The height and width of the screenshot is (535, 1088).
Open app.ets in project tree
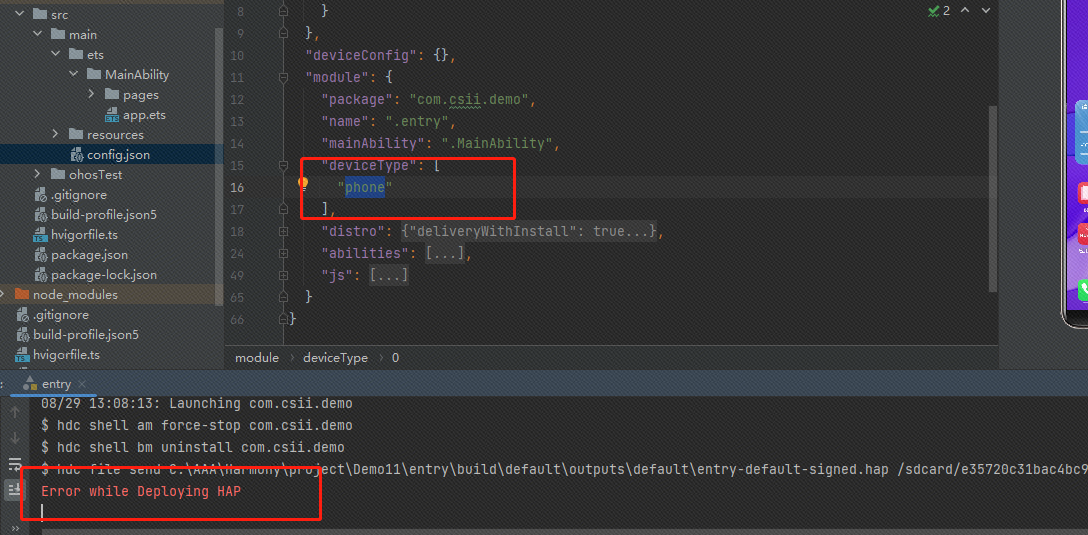144,115
